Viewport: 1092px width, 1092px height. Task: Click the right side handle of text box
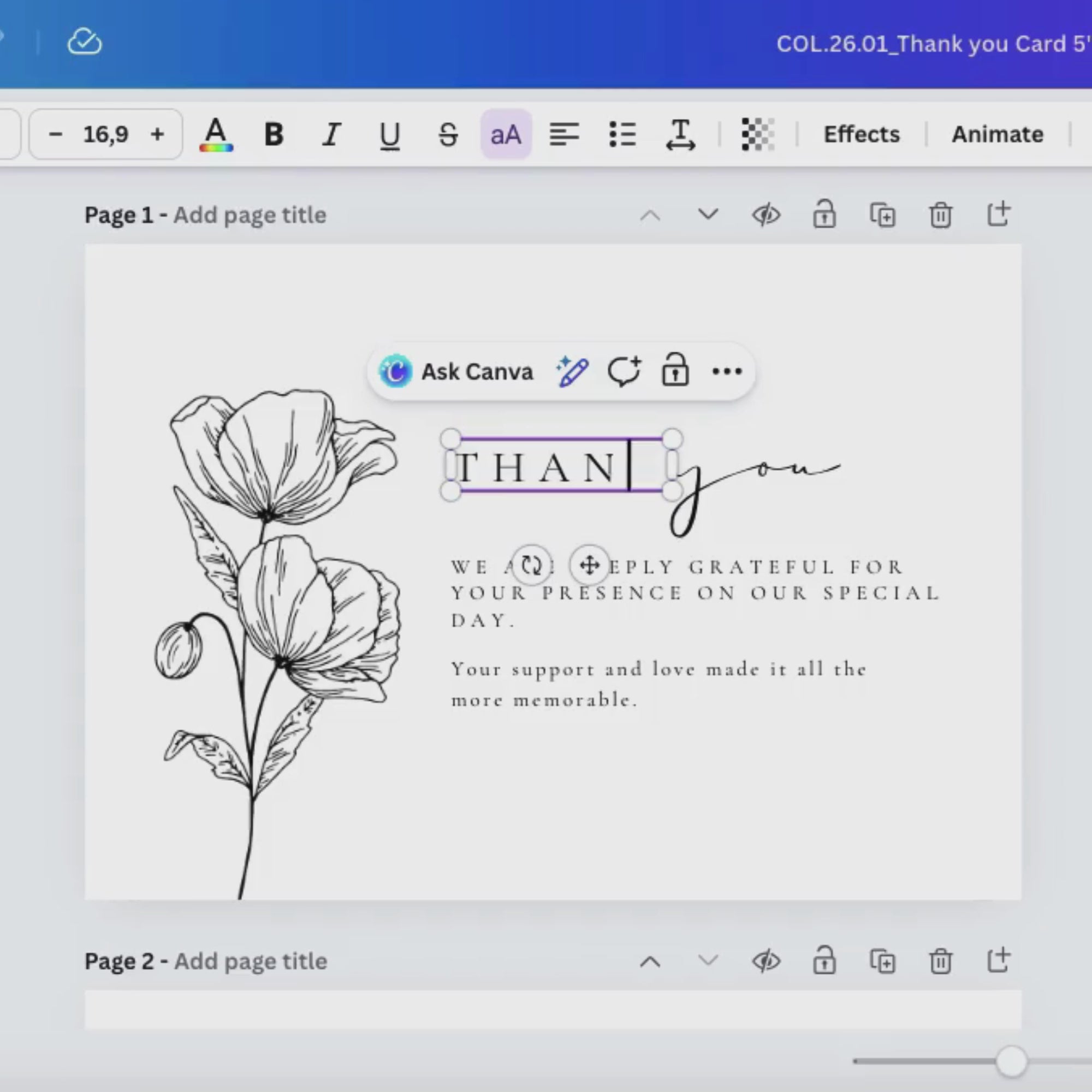click(672, 466)
